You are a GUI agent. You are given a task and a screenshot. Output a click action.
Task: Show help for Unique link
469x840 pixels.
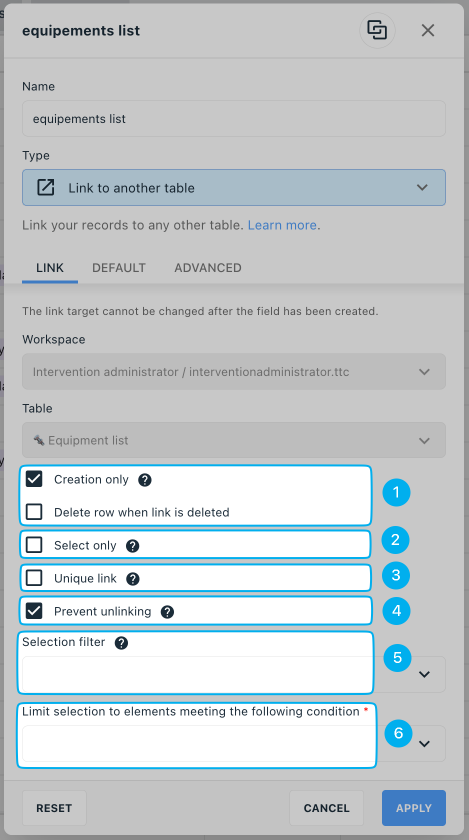coord(133,579)
